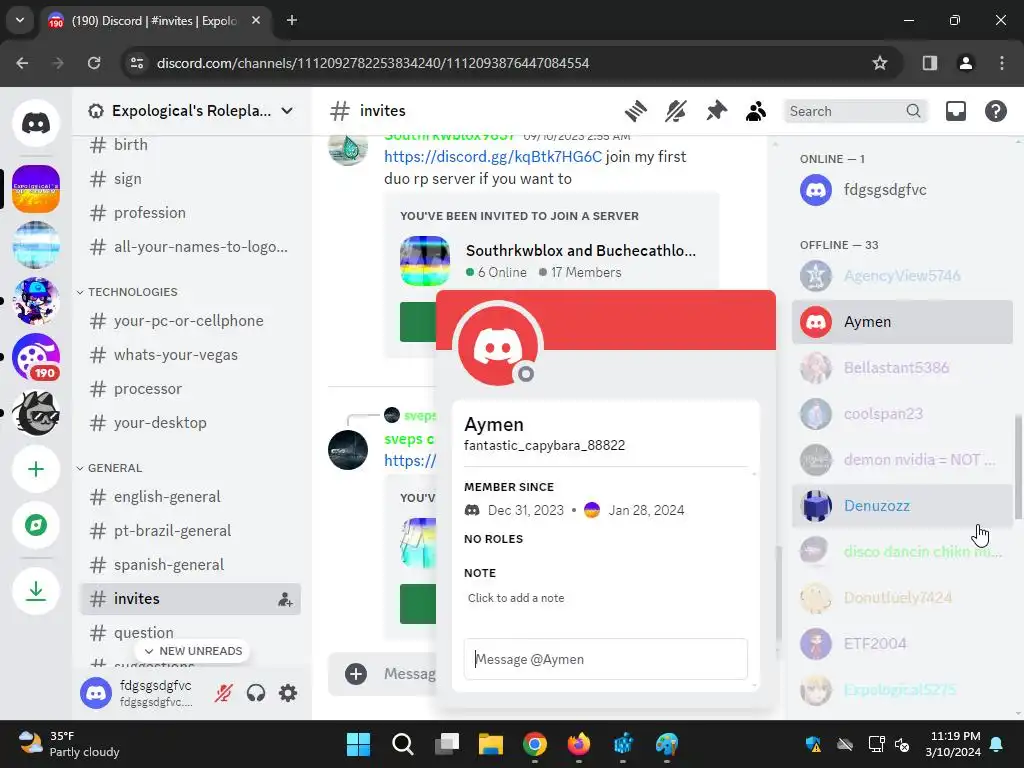Click Download Apps arrow icon
This screenshot has height=768, width=1024.
click(x=36, y=591)
